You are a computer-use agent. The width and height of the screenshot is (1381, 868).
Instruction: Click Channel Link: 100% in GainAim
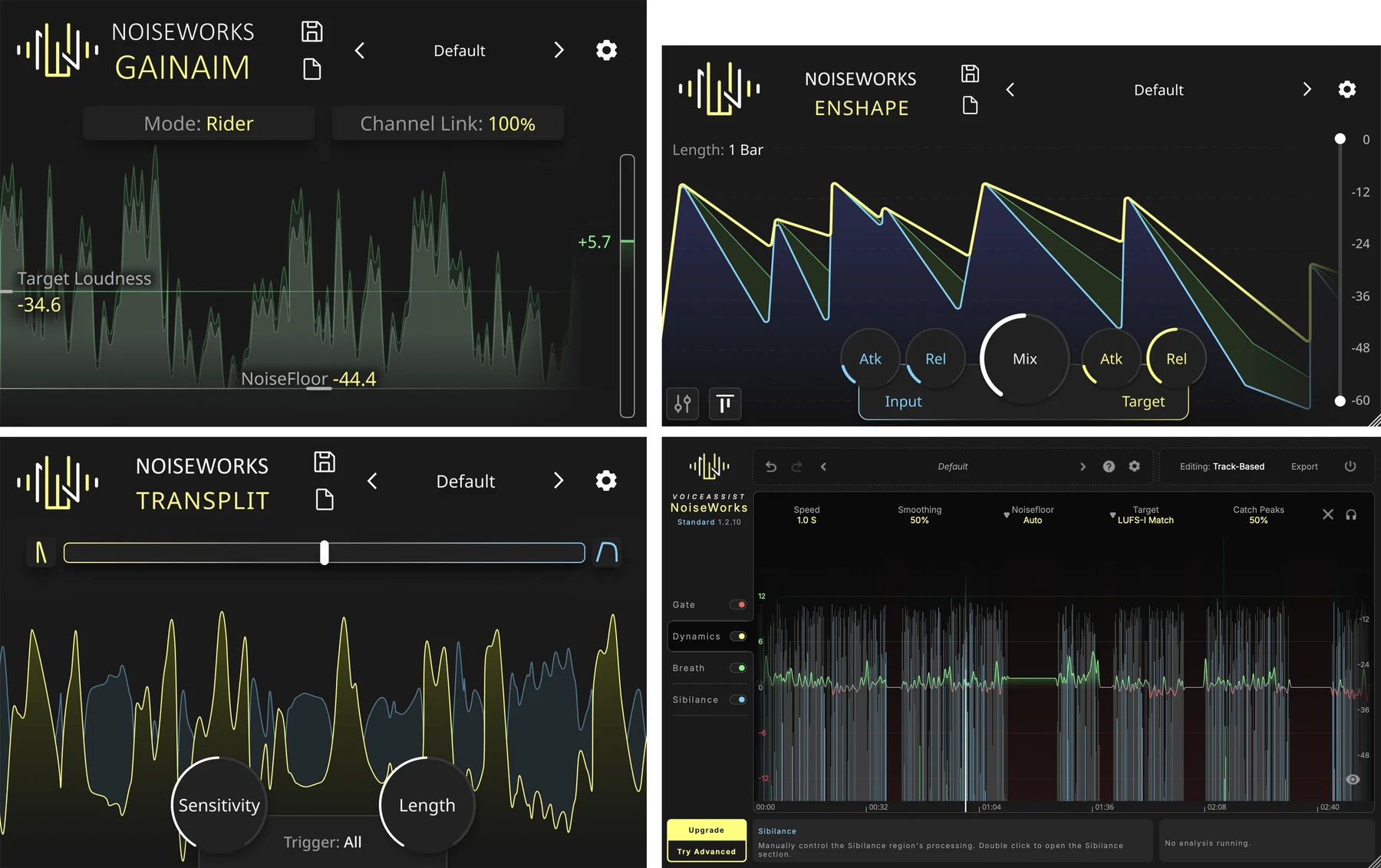[448, 123]
